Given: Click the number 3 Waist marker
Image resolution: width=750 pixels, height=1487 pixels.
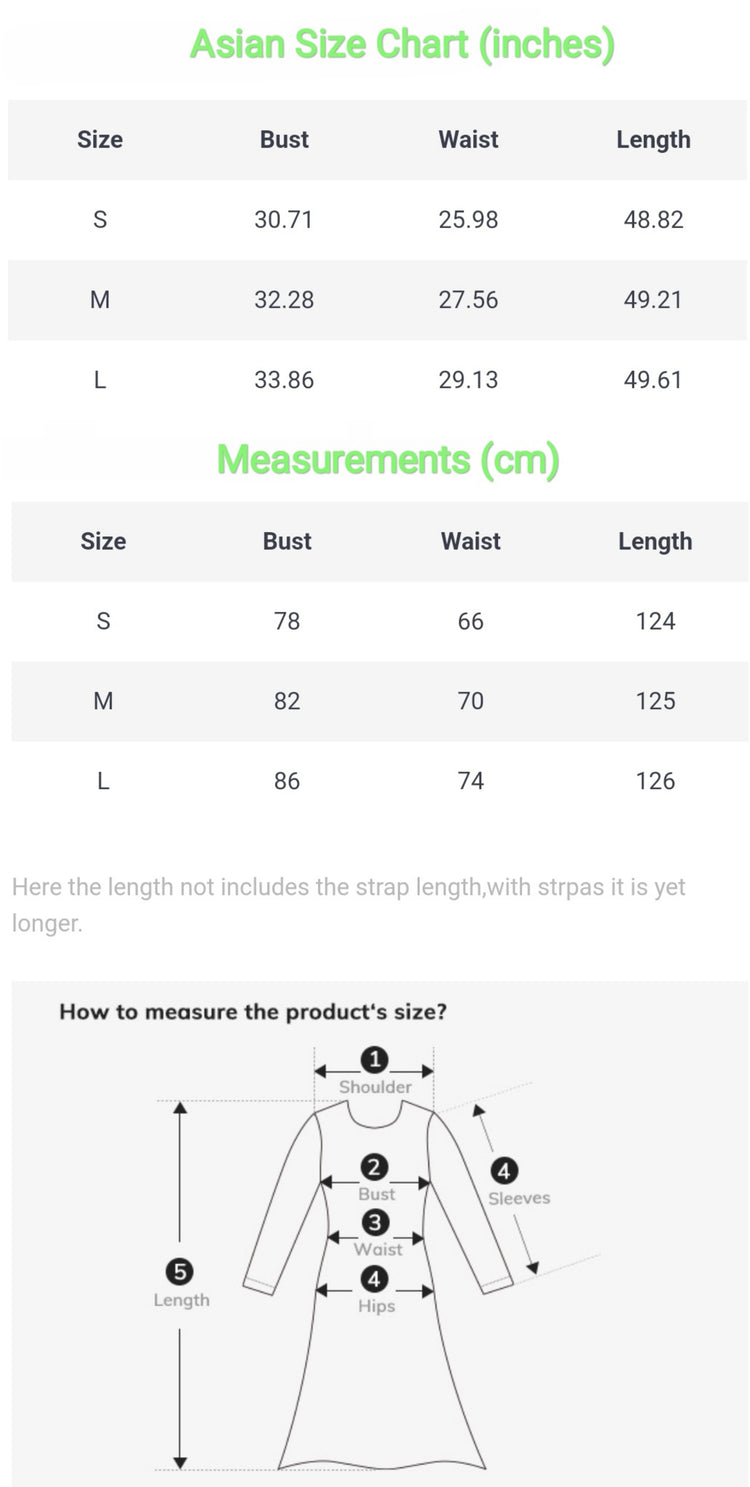Looking at the screenshot, I should tap(376, 1223).
